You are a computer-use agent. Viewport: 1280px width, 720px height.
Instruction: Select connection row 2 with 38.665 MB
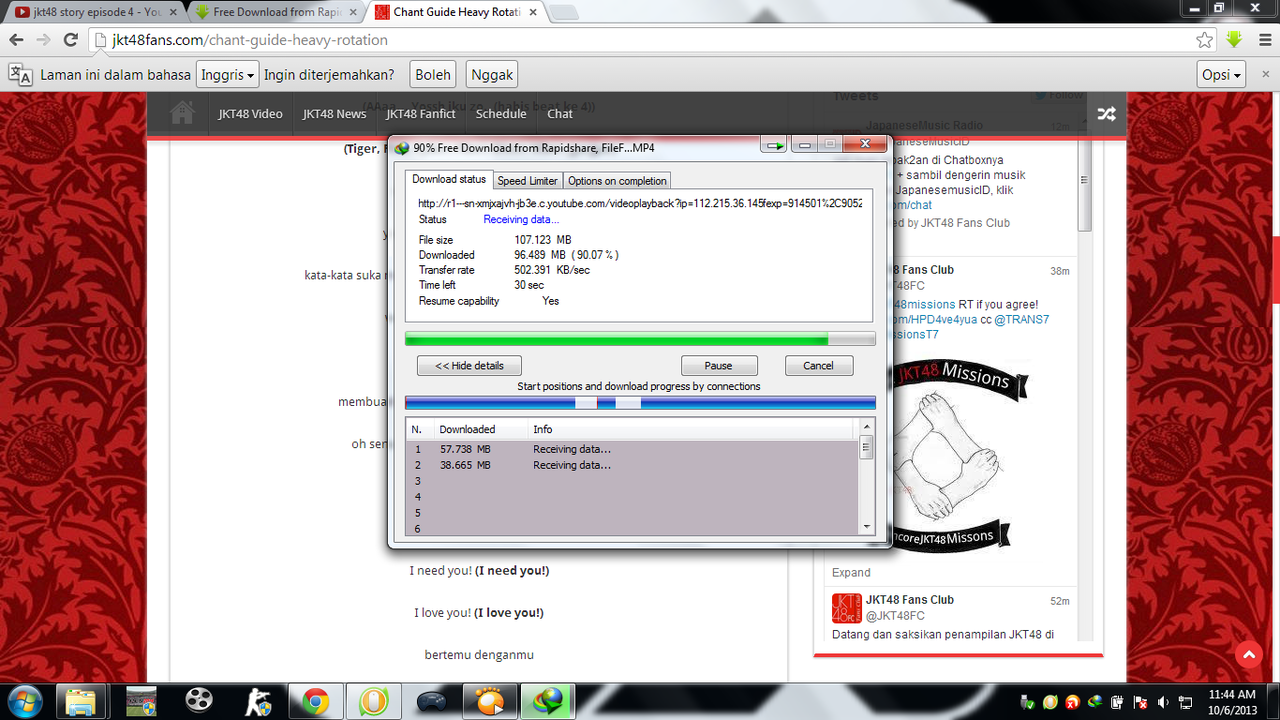click(632, 465)
